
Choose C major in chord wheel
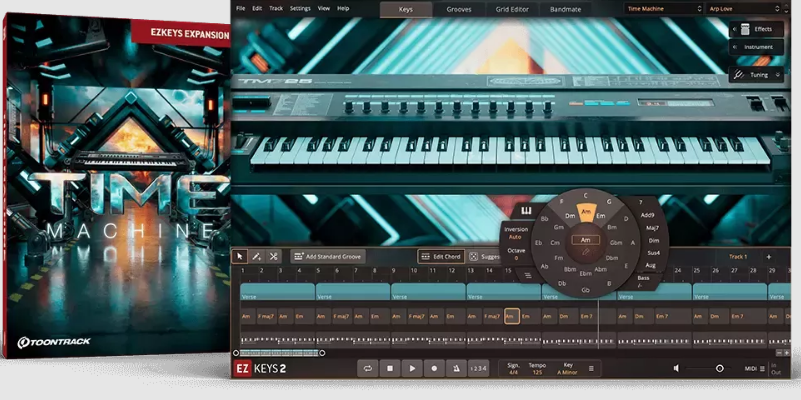585,195
